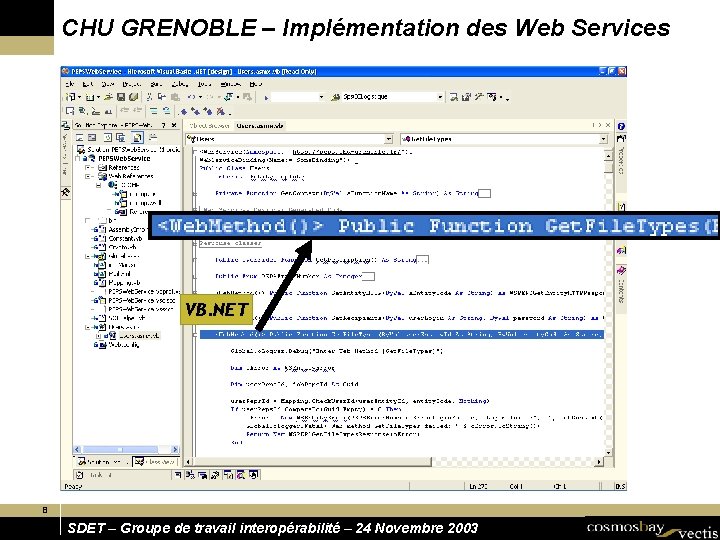Click the Decrease Indent icon

pyautogui.click(x=124, y=111)
